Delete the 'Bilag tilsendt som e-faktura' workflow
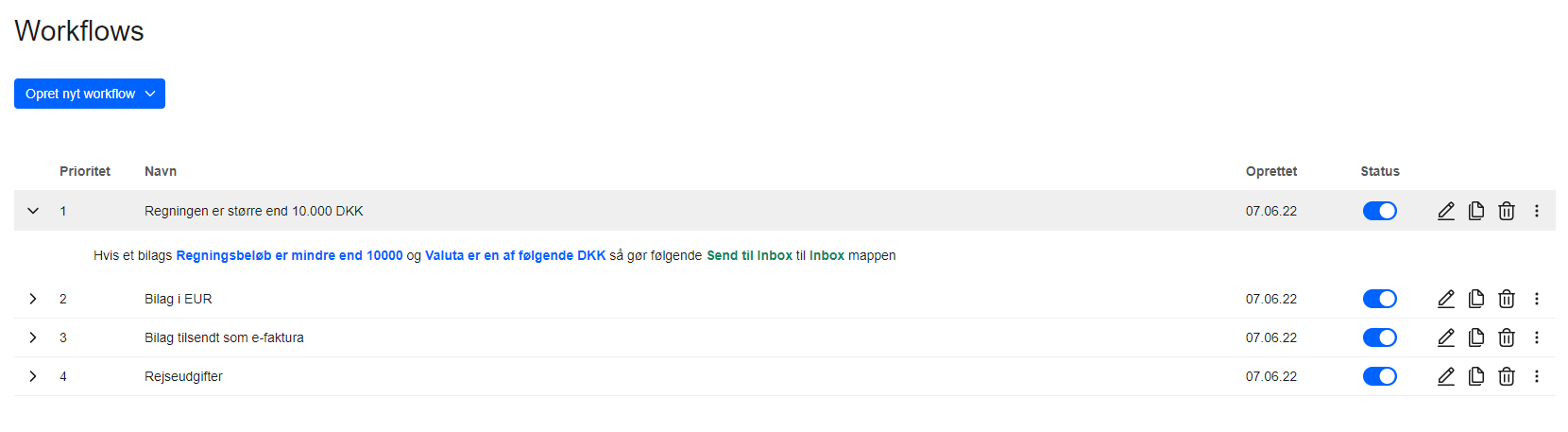The image size is (1568, 432). [1507, 337]
